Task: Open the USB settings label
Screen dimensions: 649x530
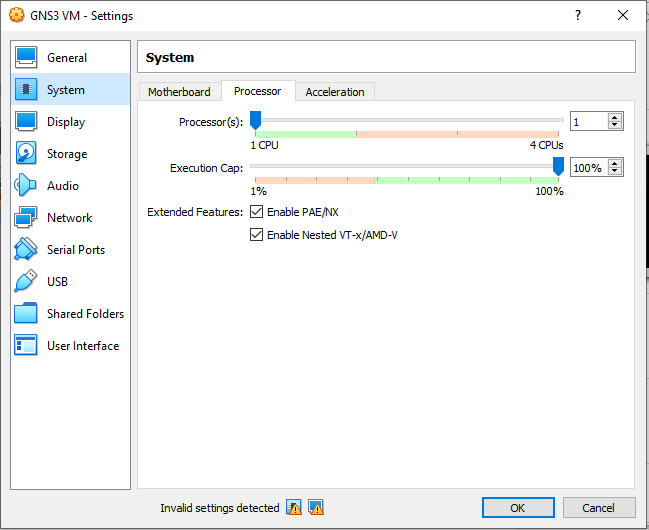Action: pyautogui.click(x=58, y=282)
